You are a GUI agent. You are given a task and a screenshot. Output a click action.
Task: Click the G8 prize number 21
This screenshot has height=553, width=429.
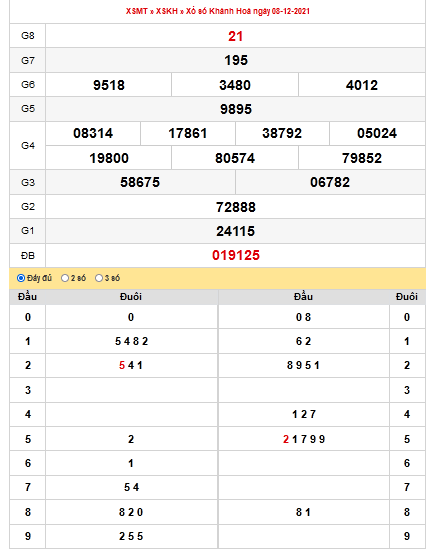[x=235, y=36]
